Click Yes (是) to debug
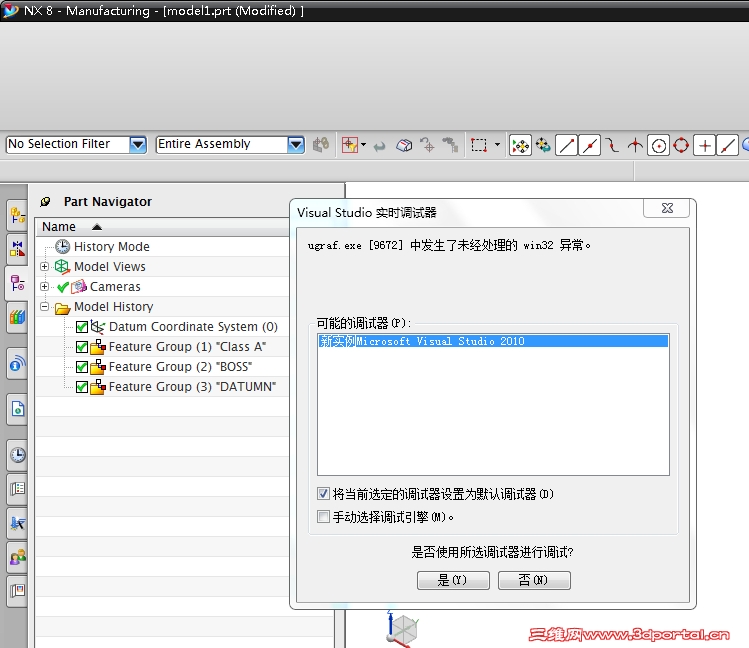The image size is (749, 648). coord(453,580)
